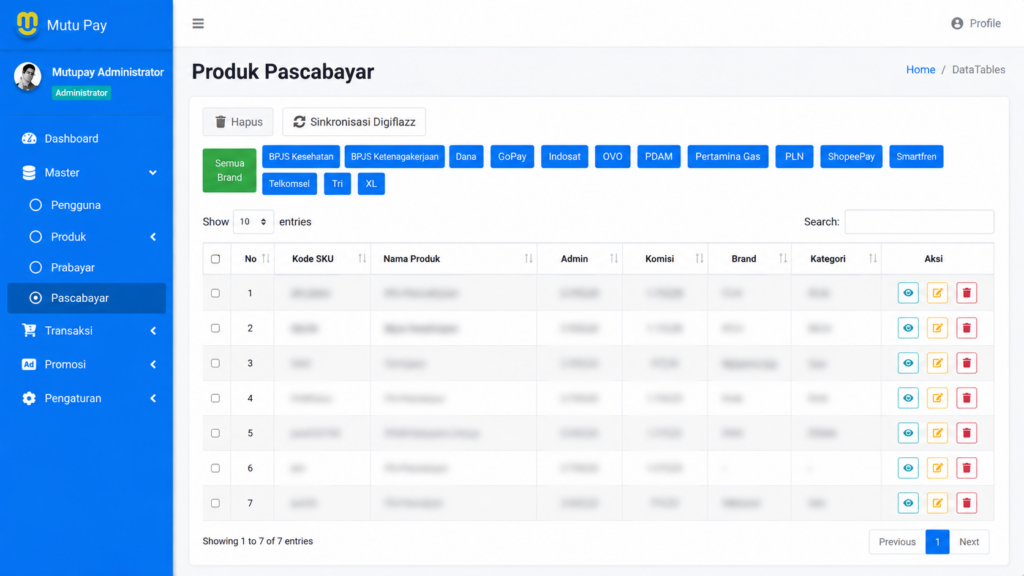Delete product in row 1
The image size is (1024, 576).
[967, 293]
